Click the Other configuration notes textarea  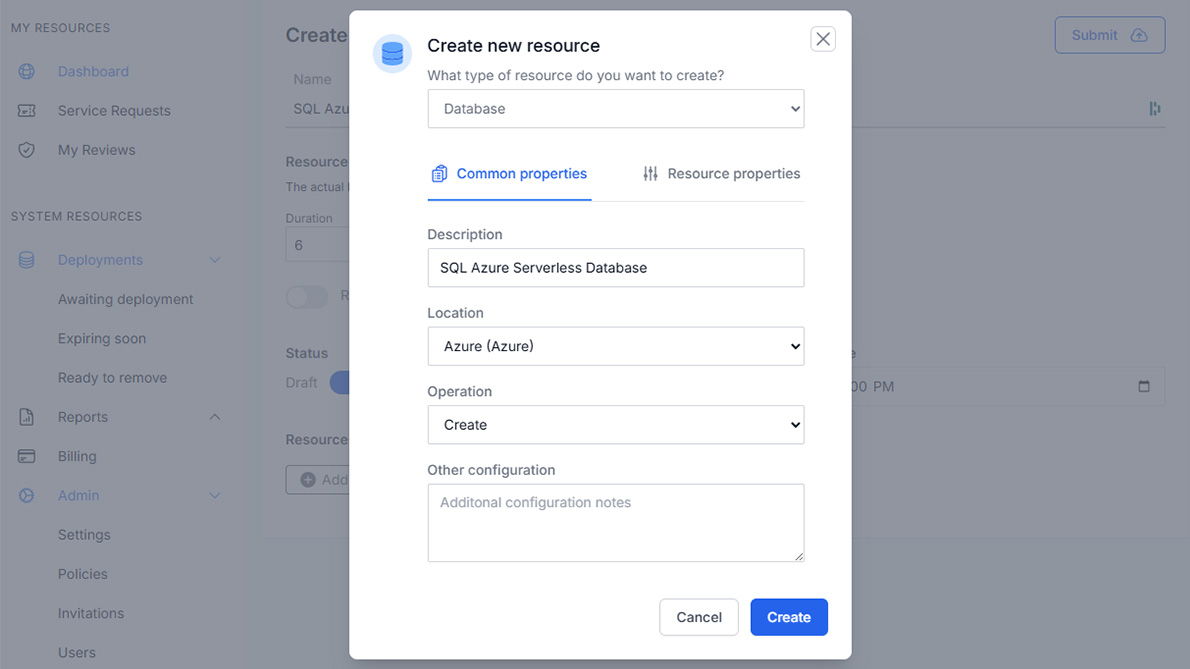pyautogui.click(x=615, y=522)
